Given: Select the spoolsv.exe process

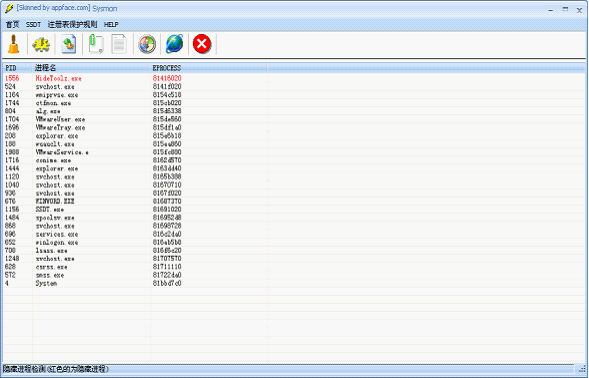Looking at the screenshot, I should click(x=294, y=218).
